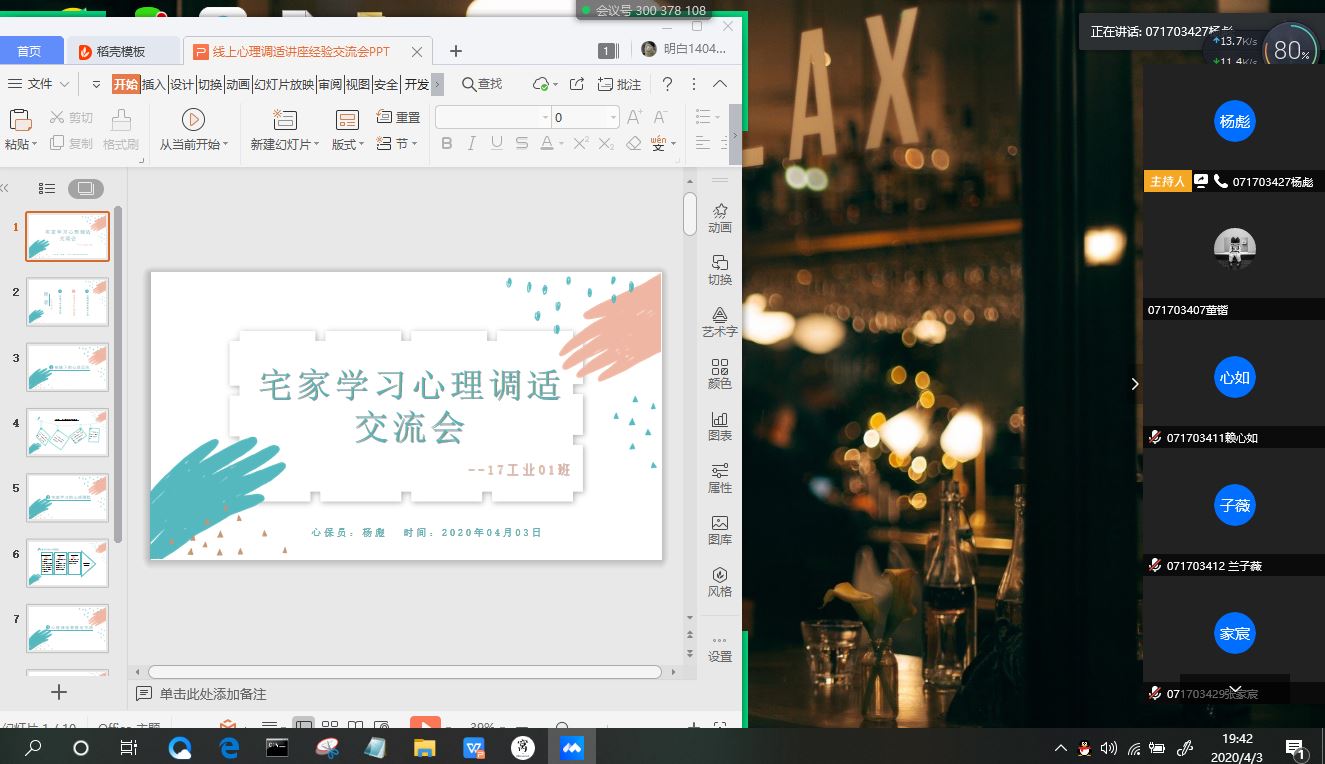Click the Reset (重置) button
The height and width of the screenshot is (764, 1325).
point(398,117)
